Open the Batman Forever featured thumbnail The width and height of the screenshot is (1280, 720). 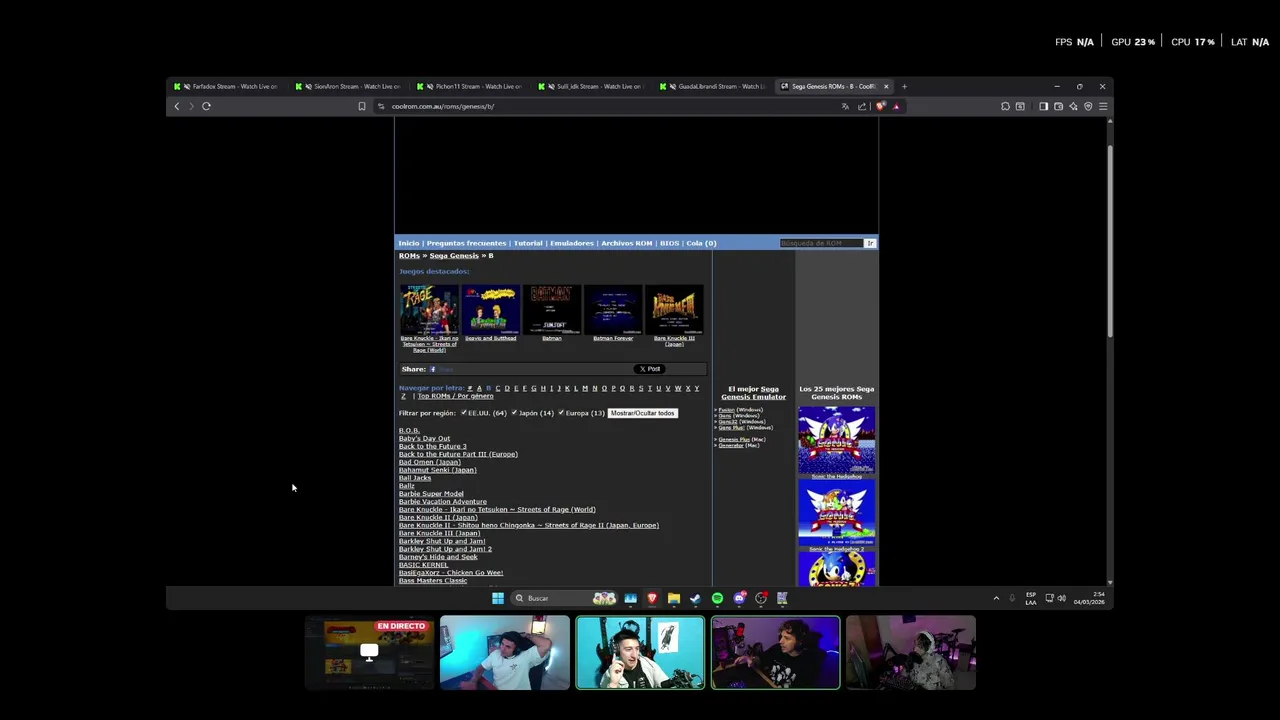tap(613, 310)
